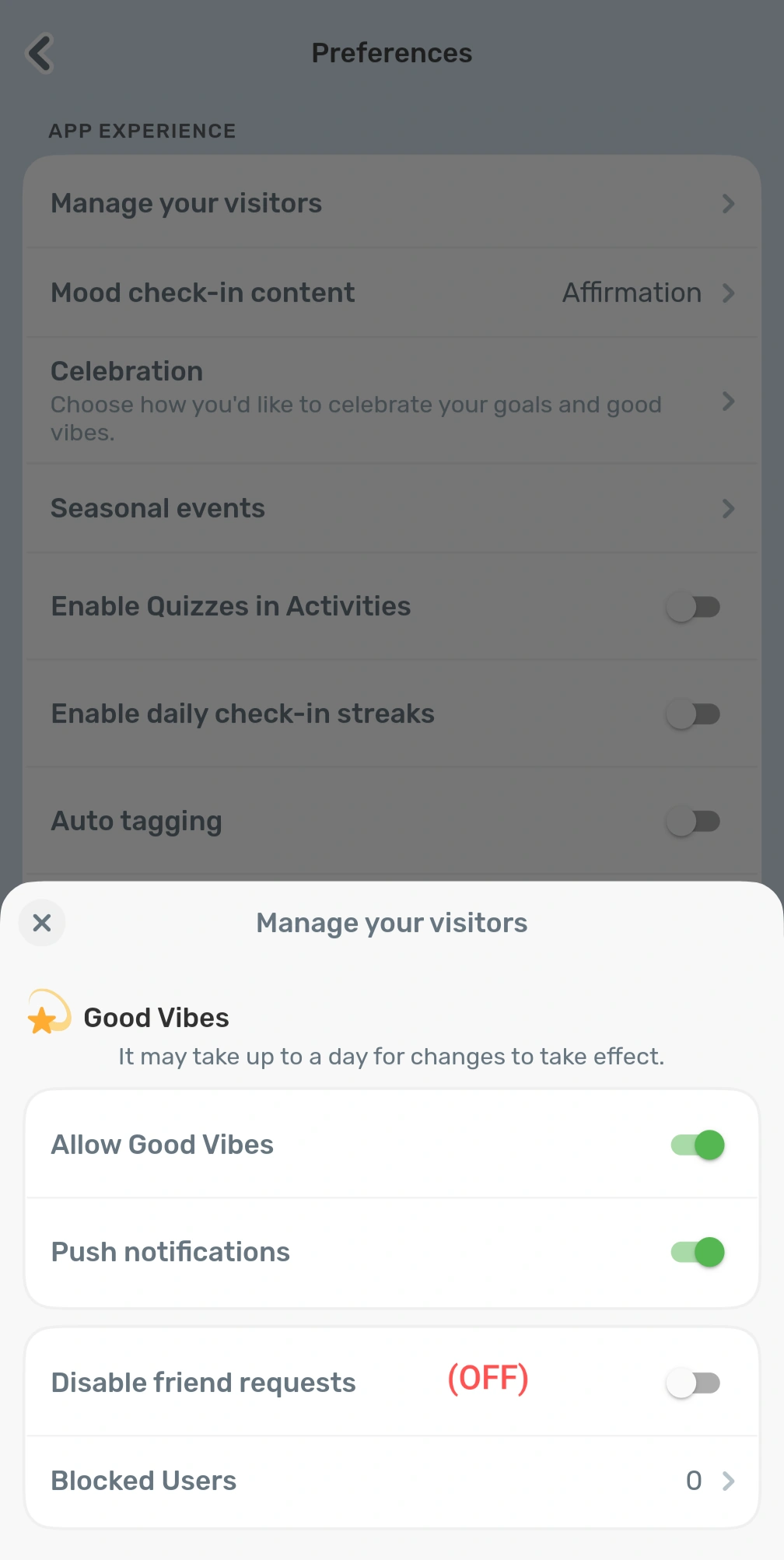Screen dimensions: 784x1560
Task: Toggle Enable Quizzes in Activities
Action: click(x=692, y=607)
